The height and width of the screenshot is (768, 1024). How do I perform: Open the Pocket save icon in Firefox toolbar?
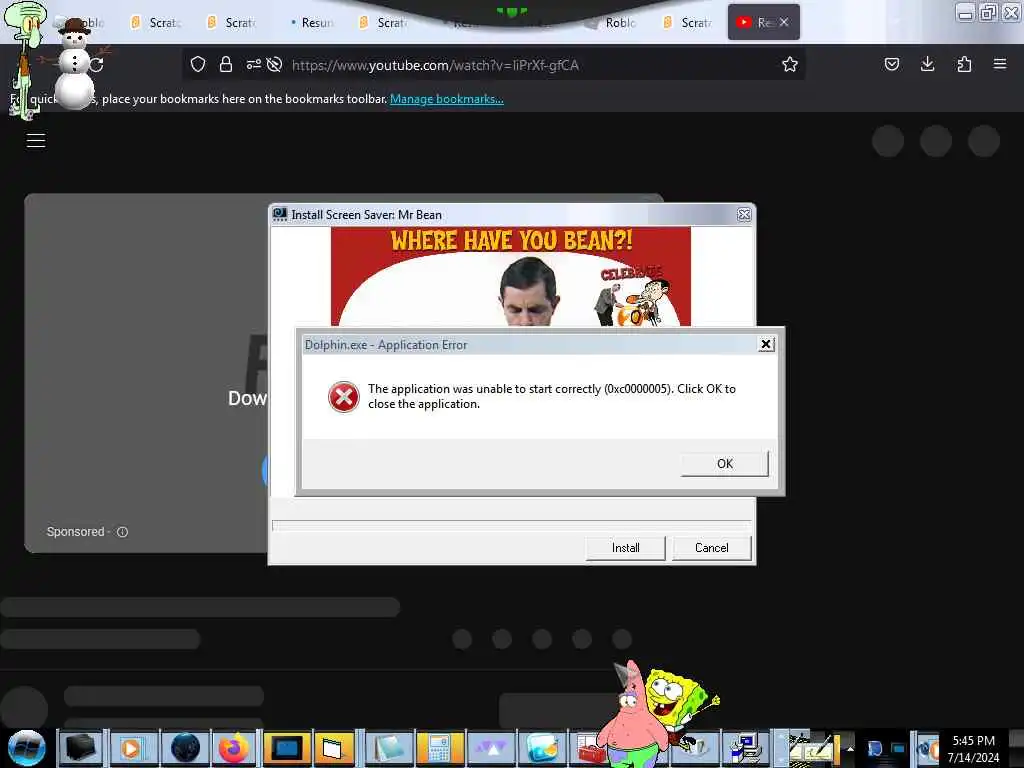click(x=891, y=64)
